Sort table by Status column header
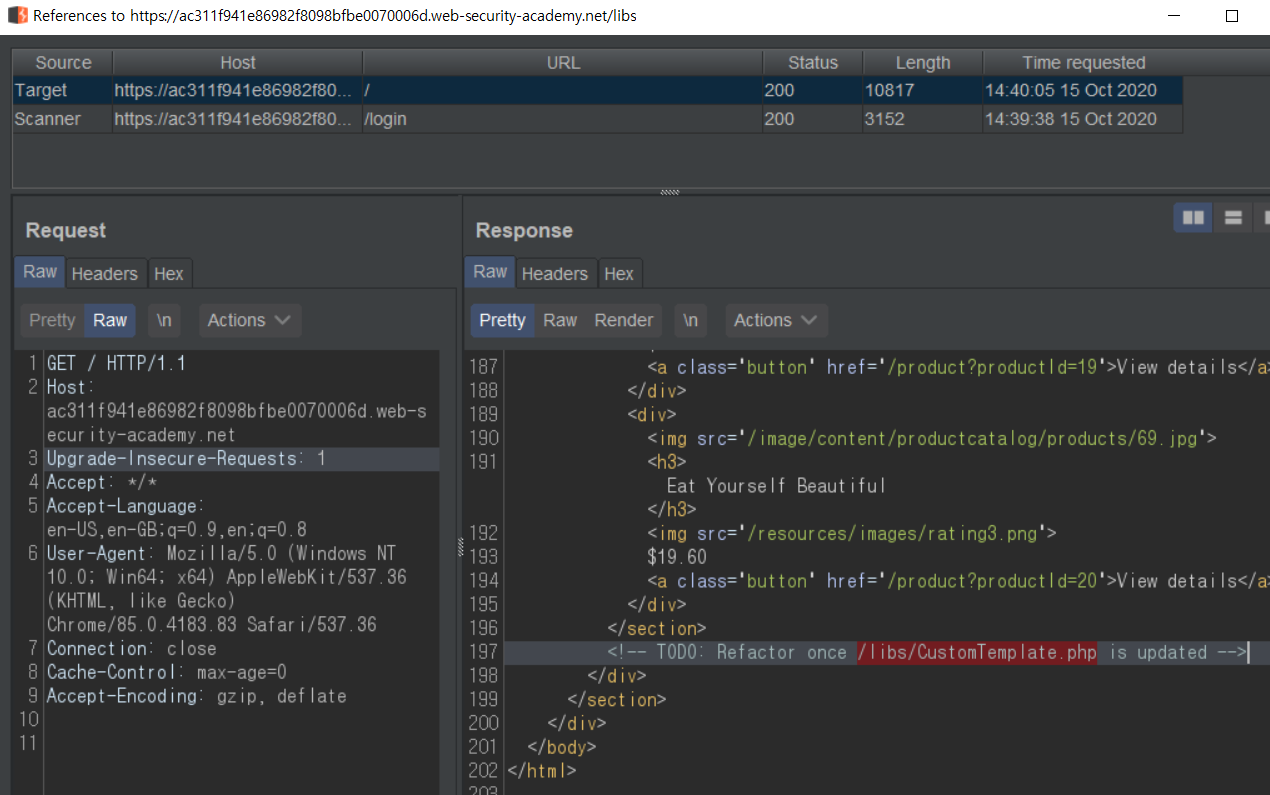This screenshot has height=795, width=1270. [812, 62]
